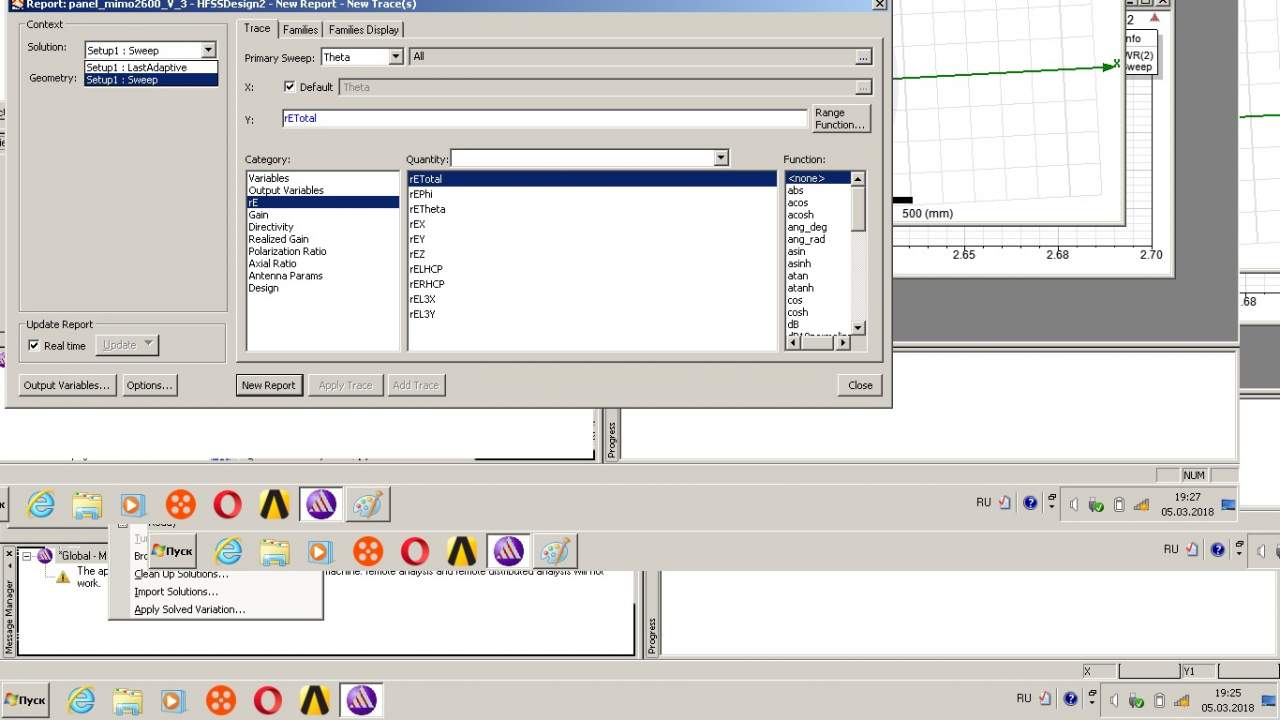This screenshot has height=720, width=1280.
Task: Select Realized Gain in the Category list
Action: click(278, 239)
